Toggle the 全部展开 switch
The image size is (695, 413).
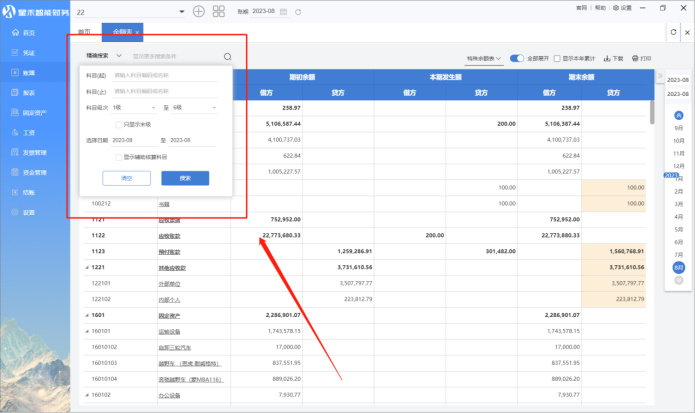518,59
